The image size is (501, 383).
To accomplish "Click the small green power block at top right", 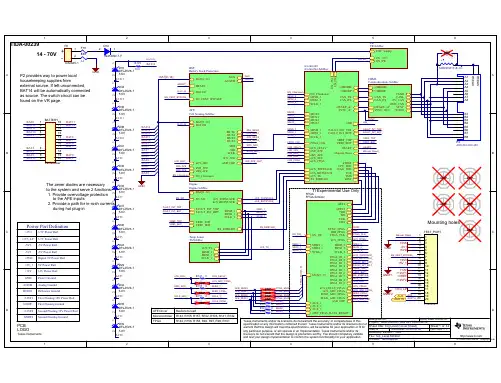I will click(389, 59).
